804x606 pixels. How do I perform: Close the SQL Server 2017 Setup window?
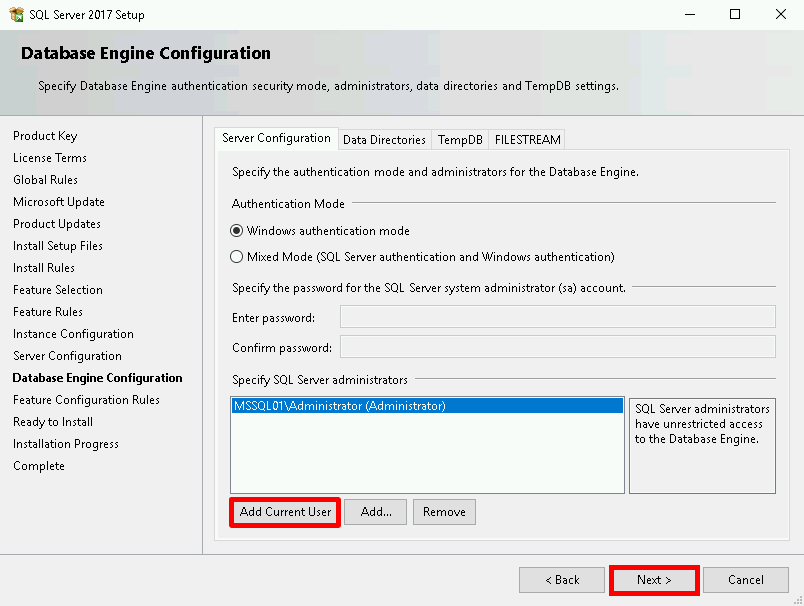(x=781, y=15)
